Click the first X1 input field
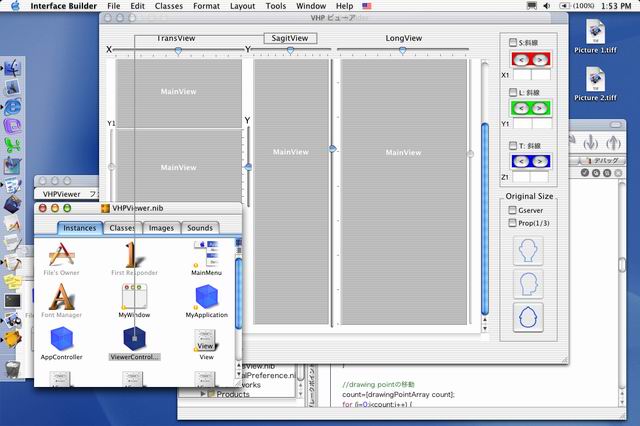This screenshot has width=640, height=426. point(522,75)
